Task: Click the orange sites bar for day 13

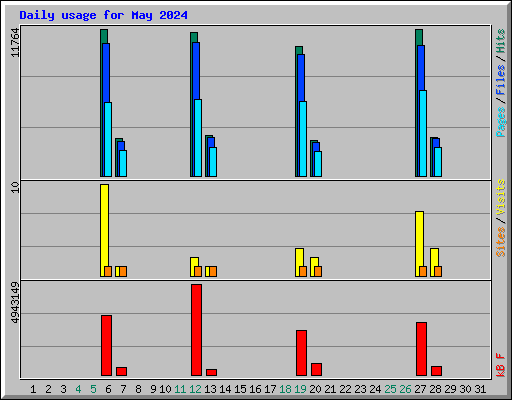Action: [x=213, y=272]
